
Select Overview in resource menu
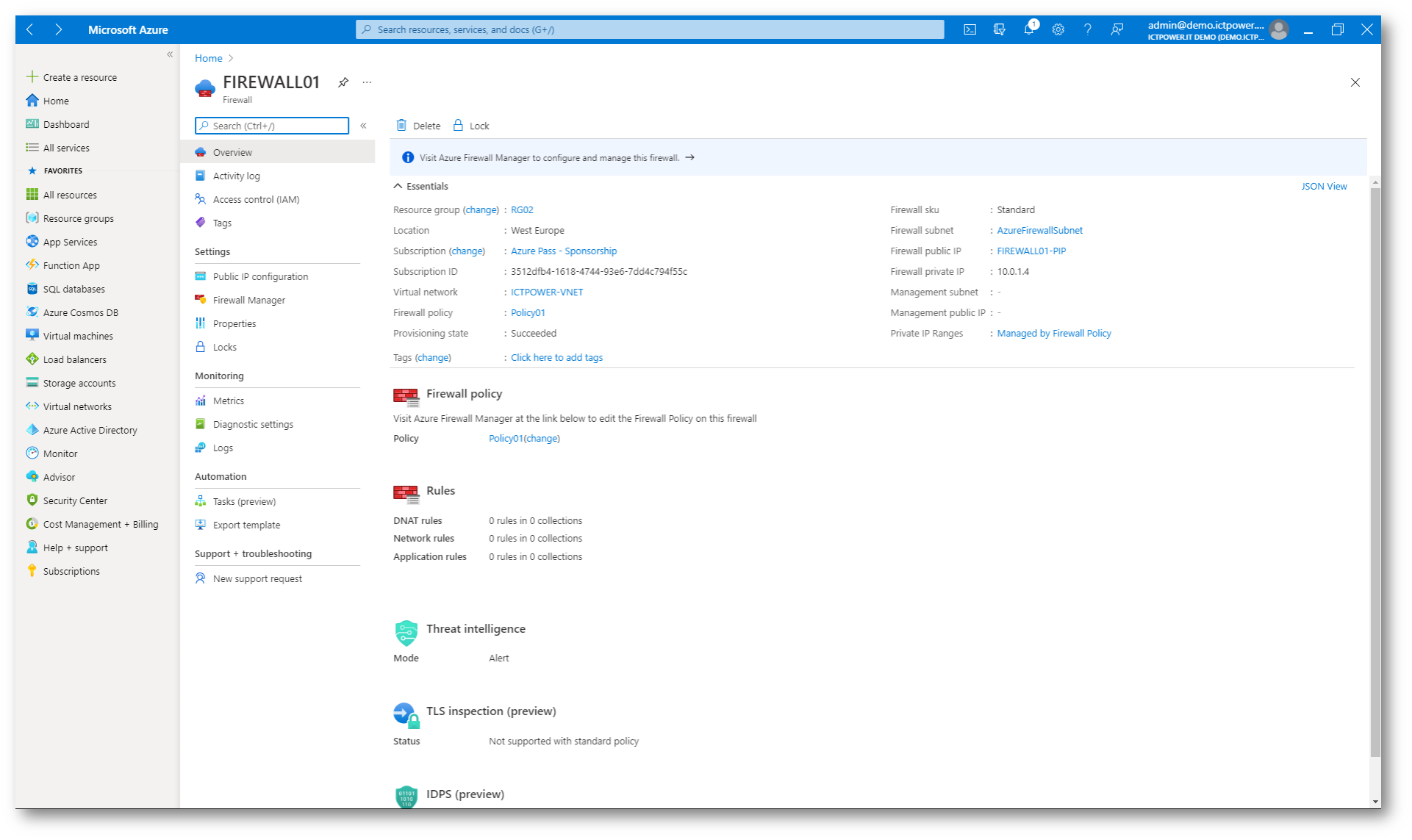tap(277, 152)
